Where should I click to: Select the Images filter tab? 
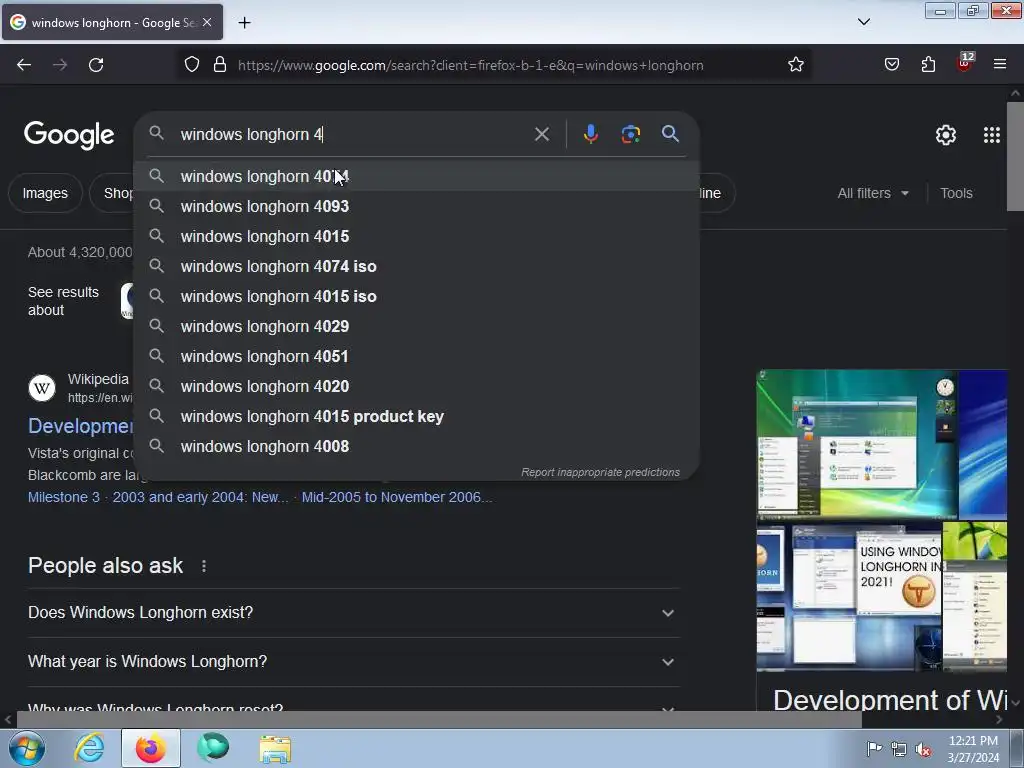click(45, 193)
